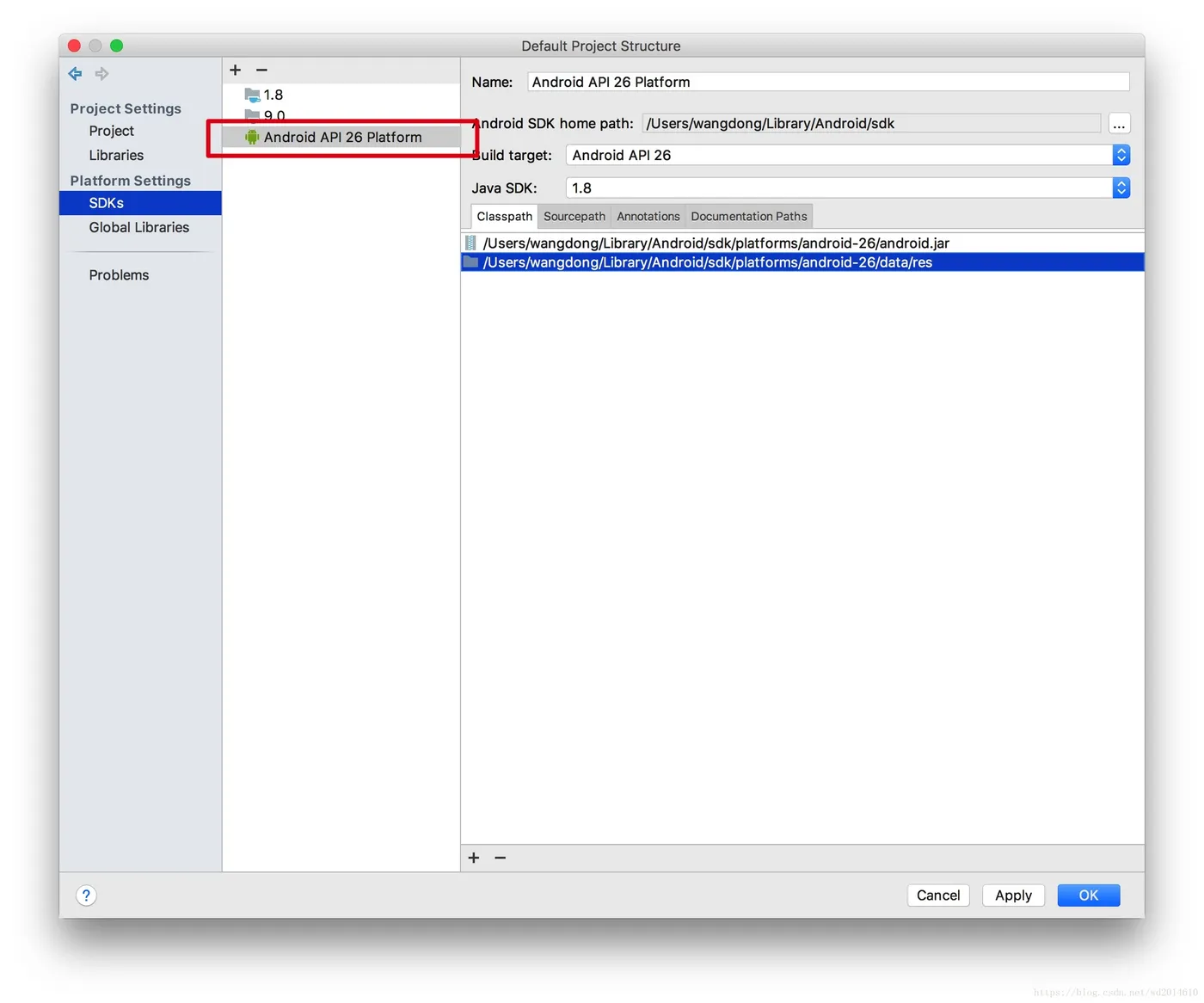Select the android-26/data/res classpath entry

pyautogui.click(x=802, y=262)
